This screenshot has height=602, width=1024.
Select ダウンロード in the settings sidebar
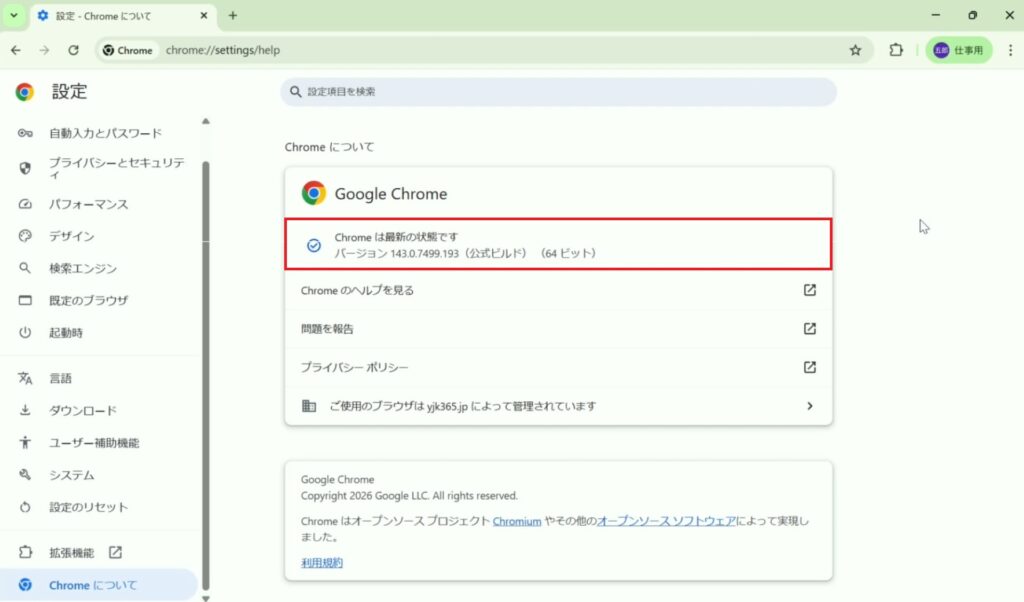click(83, 410)
